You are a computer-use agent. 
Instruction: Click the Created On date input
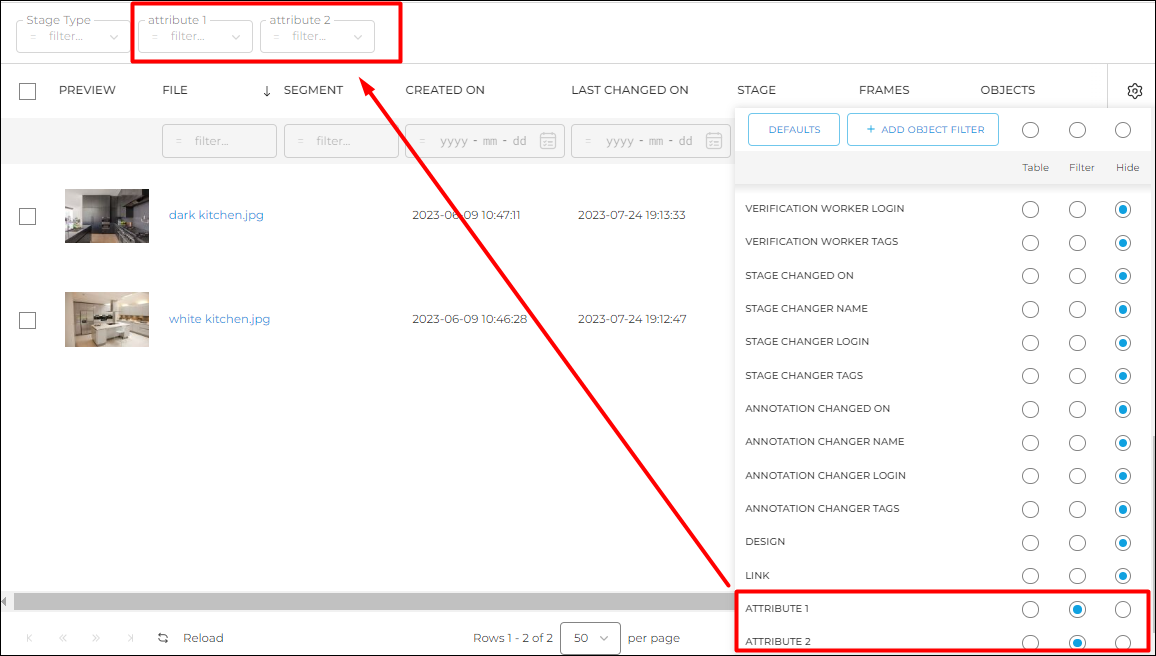click(483, 141)
